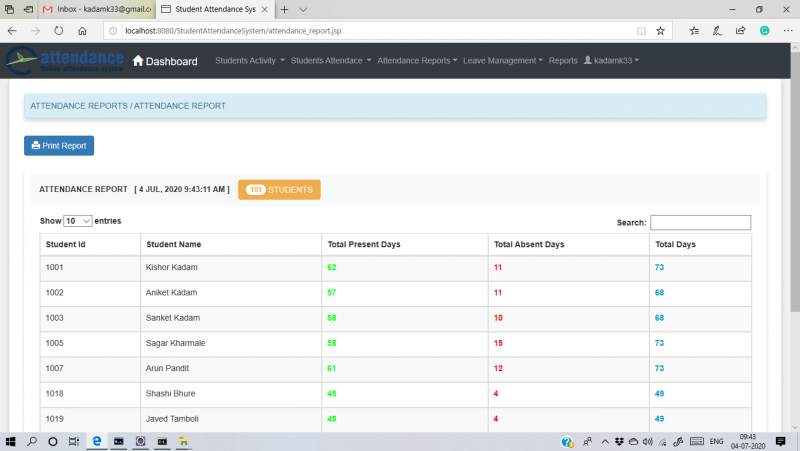800x451 pixels.
Task: Select student name Arun Pandit
Action: (167, 368)
